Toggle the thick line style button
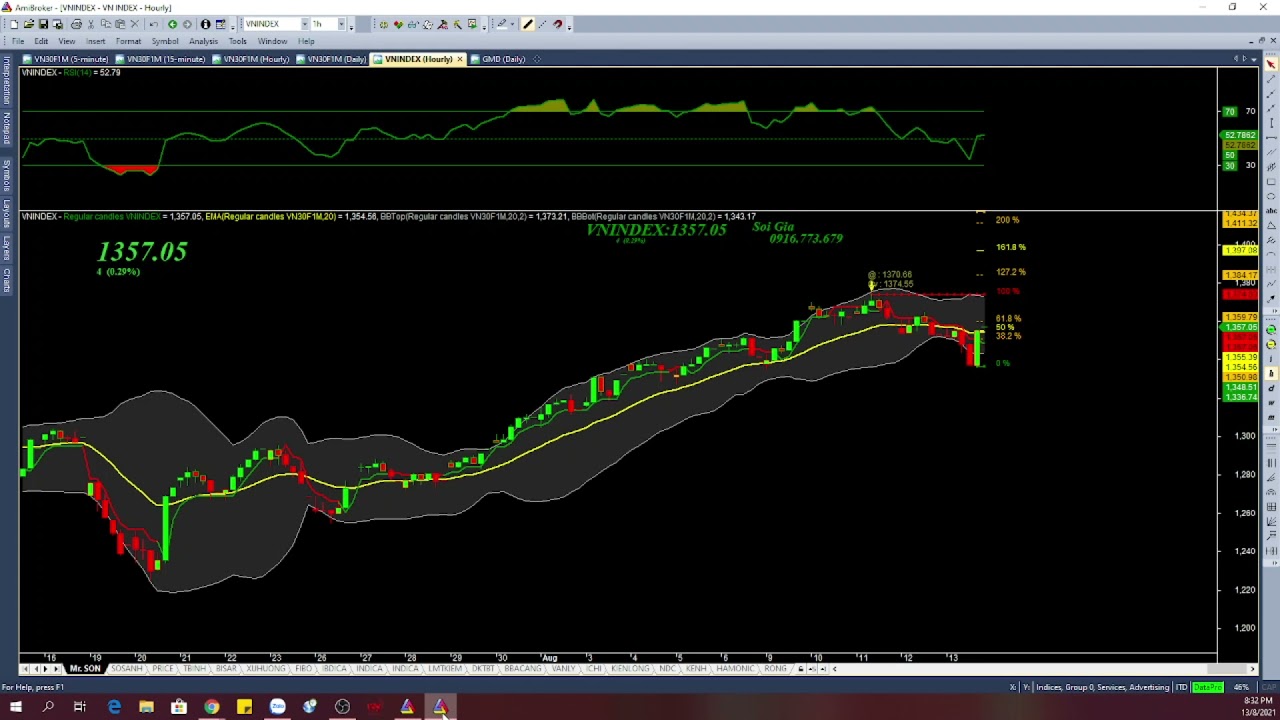The width and height of the screenshot is (1280, 720). pyautogui.click(x=527, y=24)
